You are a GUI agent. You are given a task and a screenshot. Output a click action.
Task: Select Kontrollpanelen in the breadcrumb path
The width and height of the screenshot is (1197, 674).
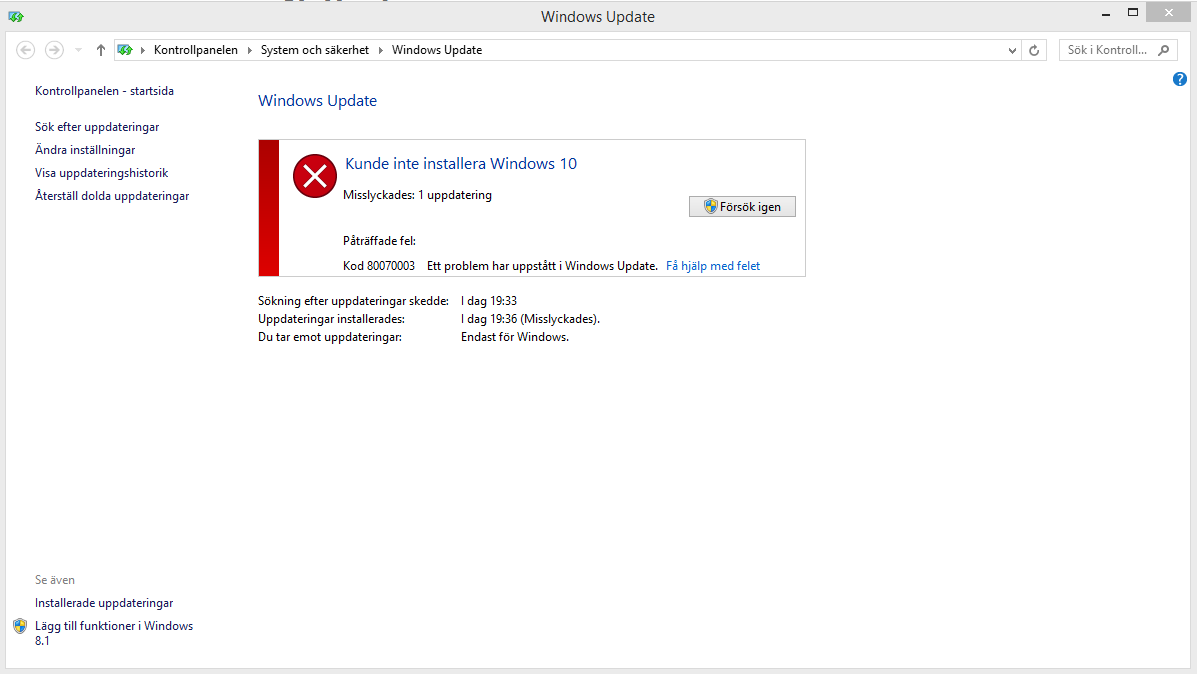point(195,50)
